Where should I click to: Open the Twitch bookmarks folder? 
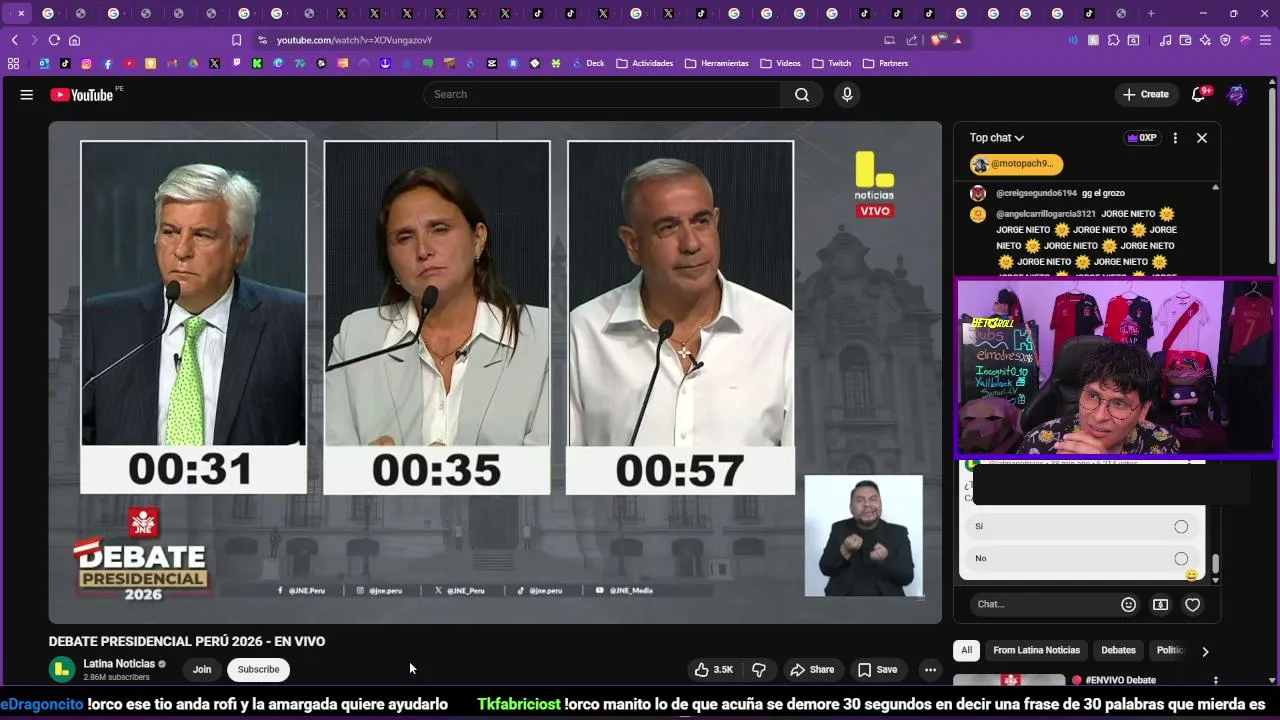tap(832, 63)
